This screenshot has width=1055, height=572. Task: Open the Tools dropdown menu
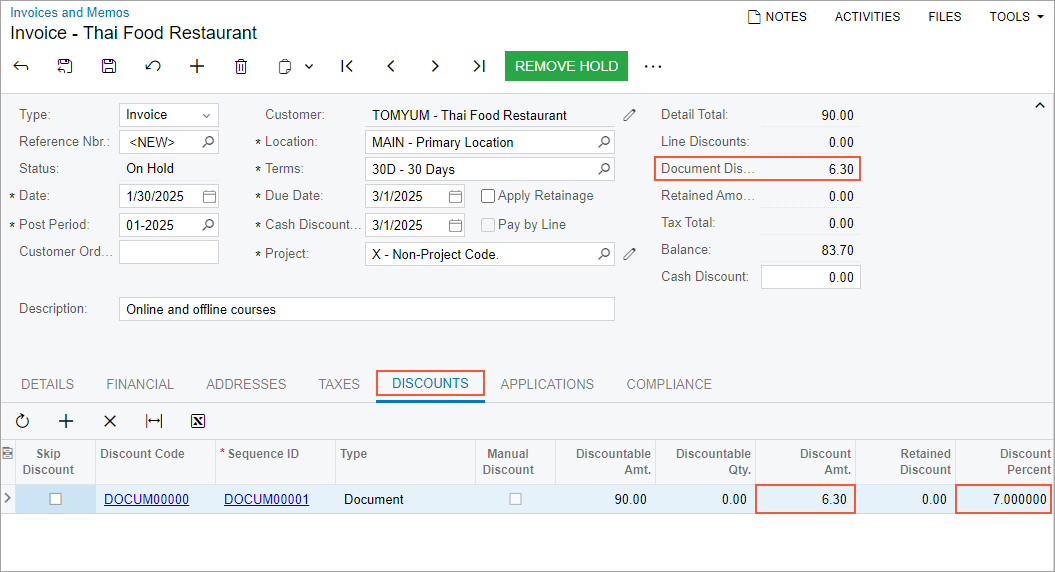click(x=1016, y=17)
